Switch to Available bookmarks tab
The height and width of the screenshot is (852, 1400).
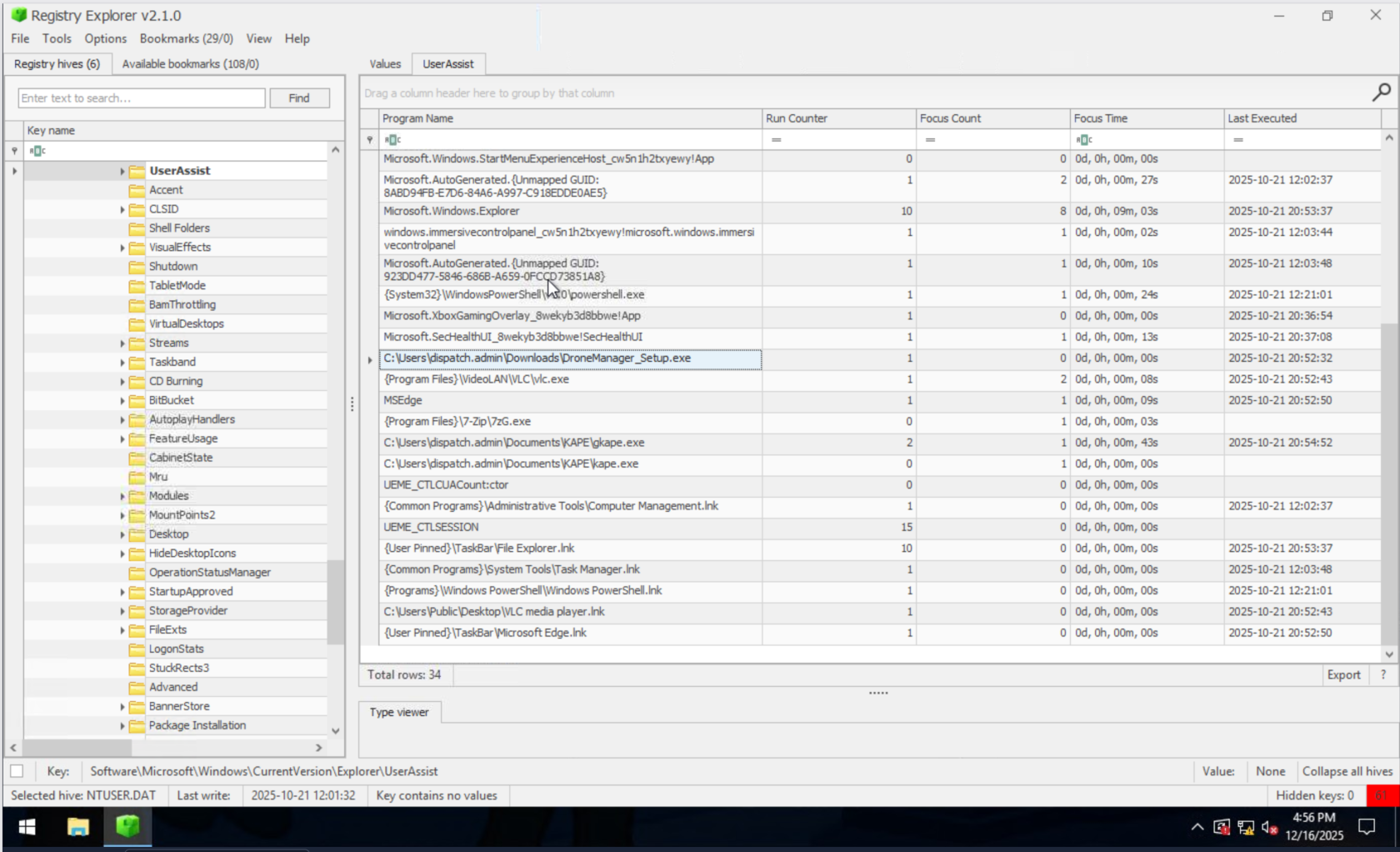pyautogui.click(x=191, y=64)
